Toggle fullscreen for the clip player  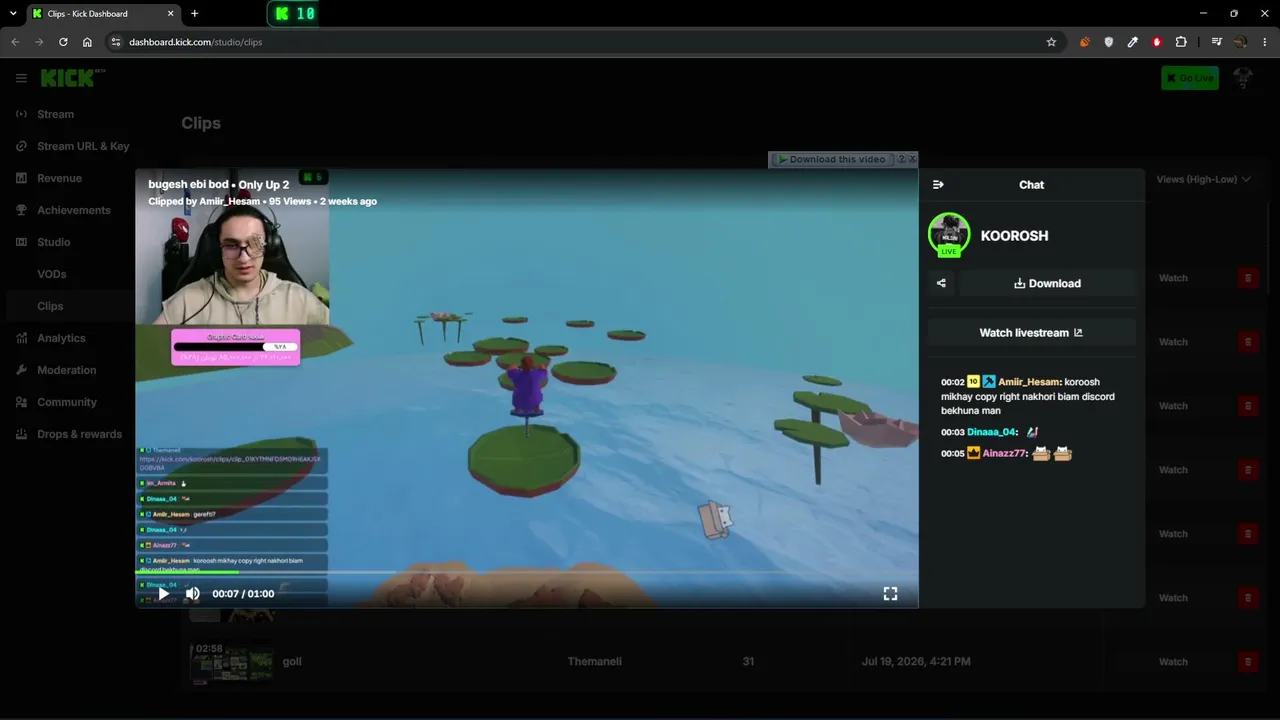[890, 594]
